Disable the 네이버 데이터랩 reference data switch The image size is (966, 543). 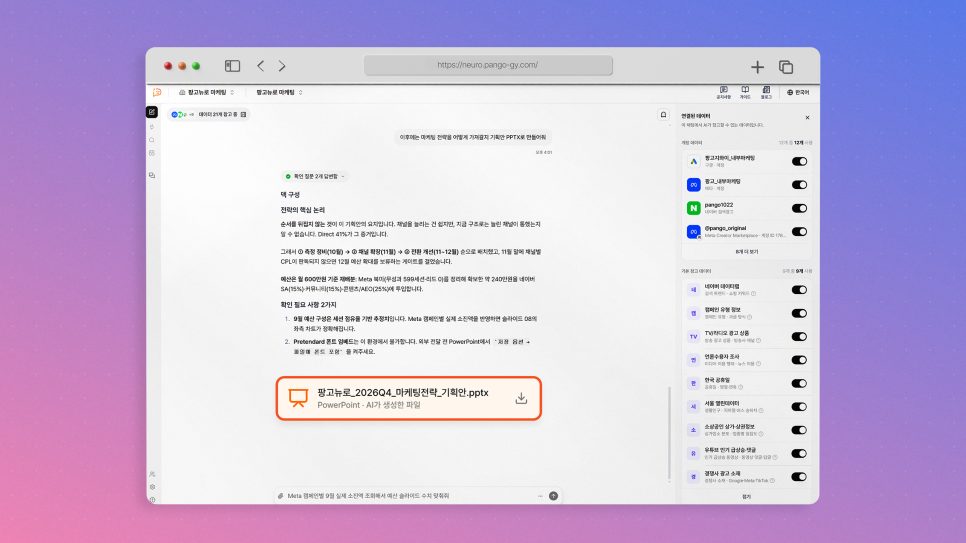(x=799, y=290)
